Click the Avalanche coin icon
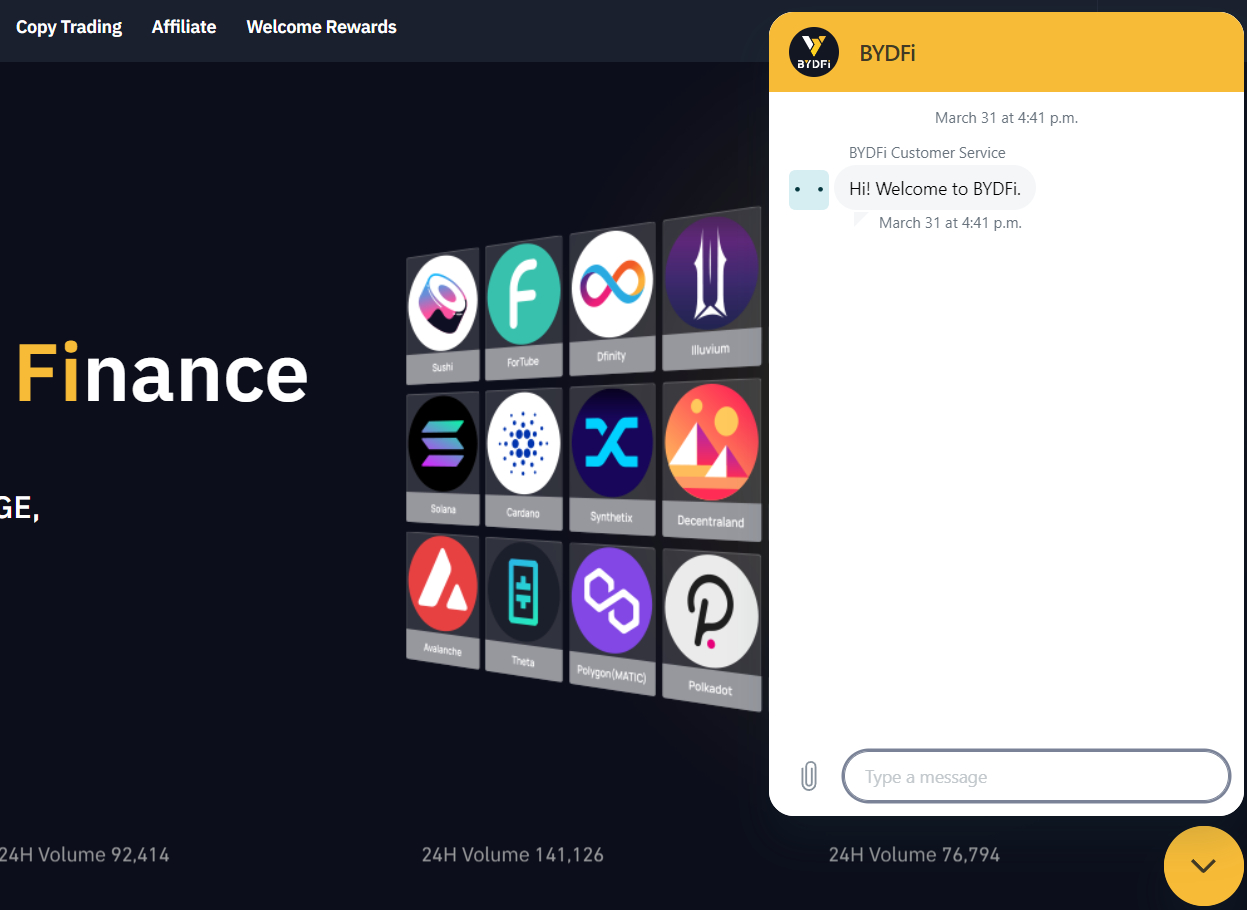This screenshot has height=910, width=1247. [x=442, y=584]
